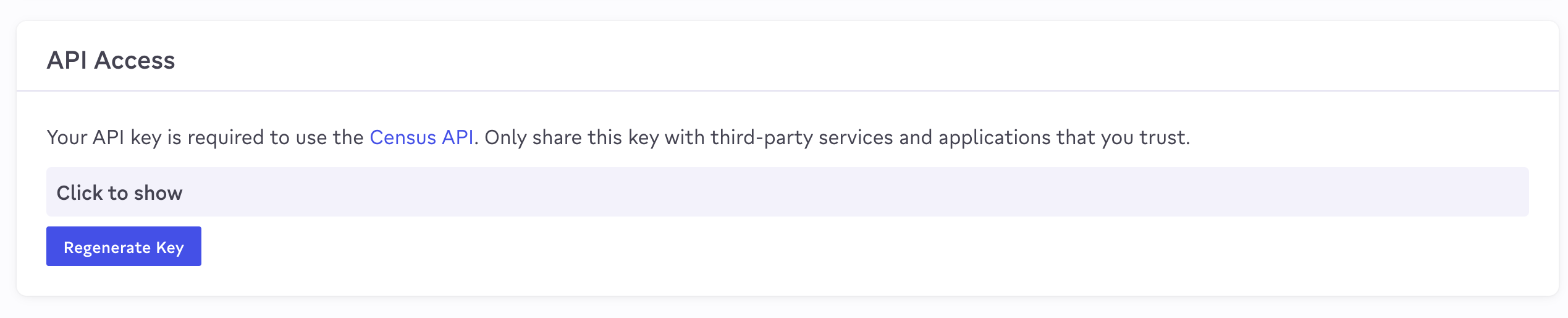Click the text about trusted third-party services

pyautogui.click(x=837, y=137)
